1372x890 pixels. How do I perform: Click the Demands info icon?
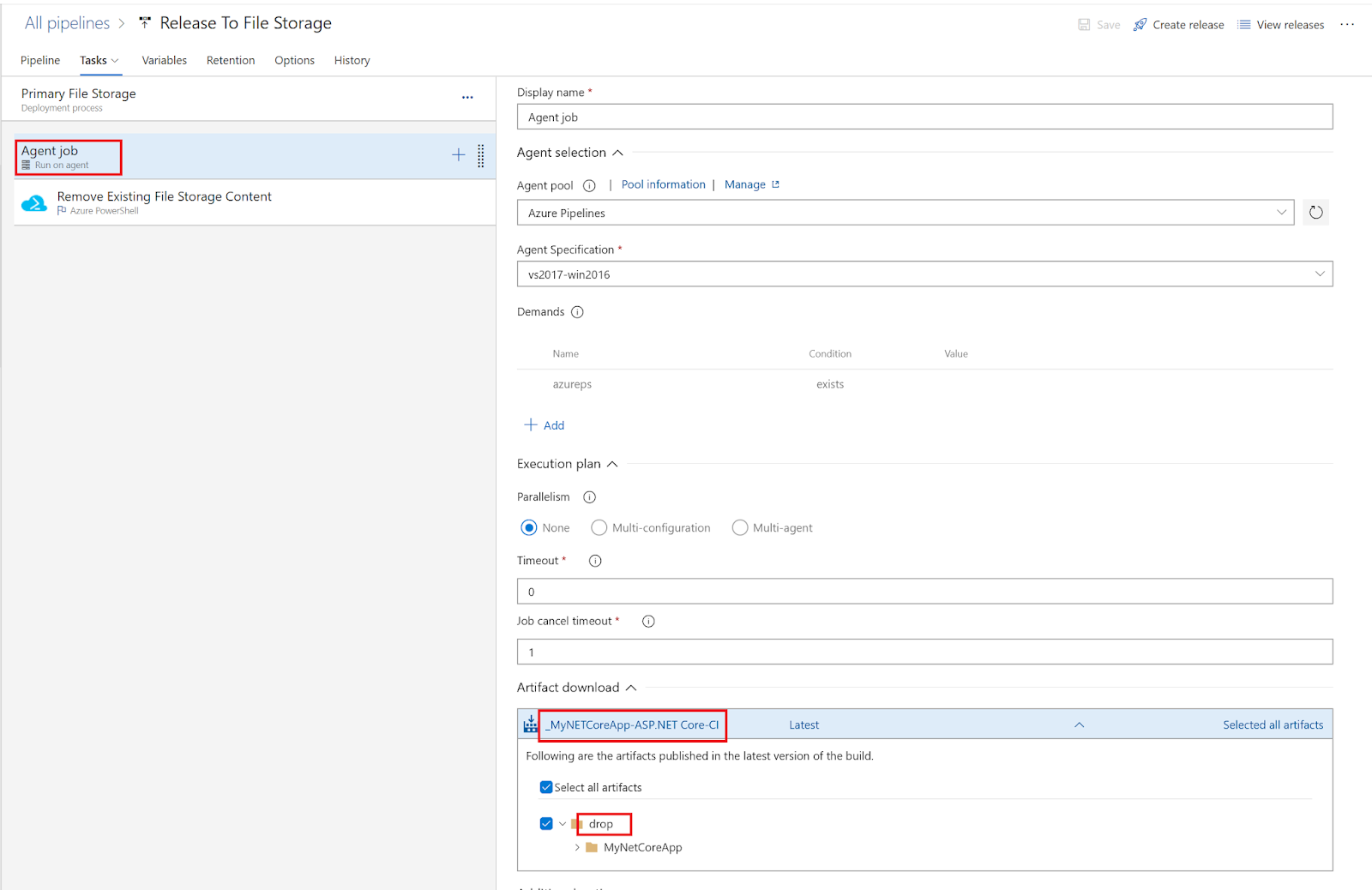(578, 311)
